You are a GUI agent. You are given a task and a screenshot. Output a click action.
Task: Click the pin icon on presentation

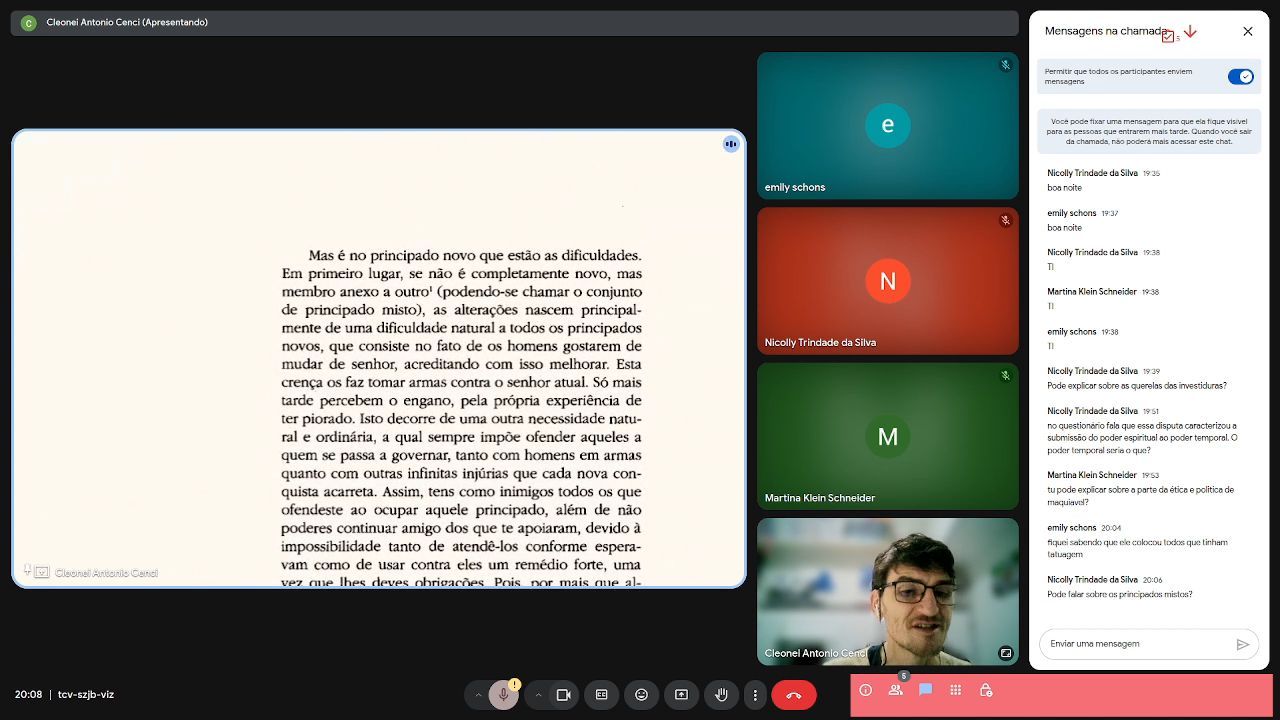[x=27, y=570]
